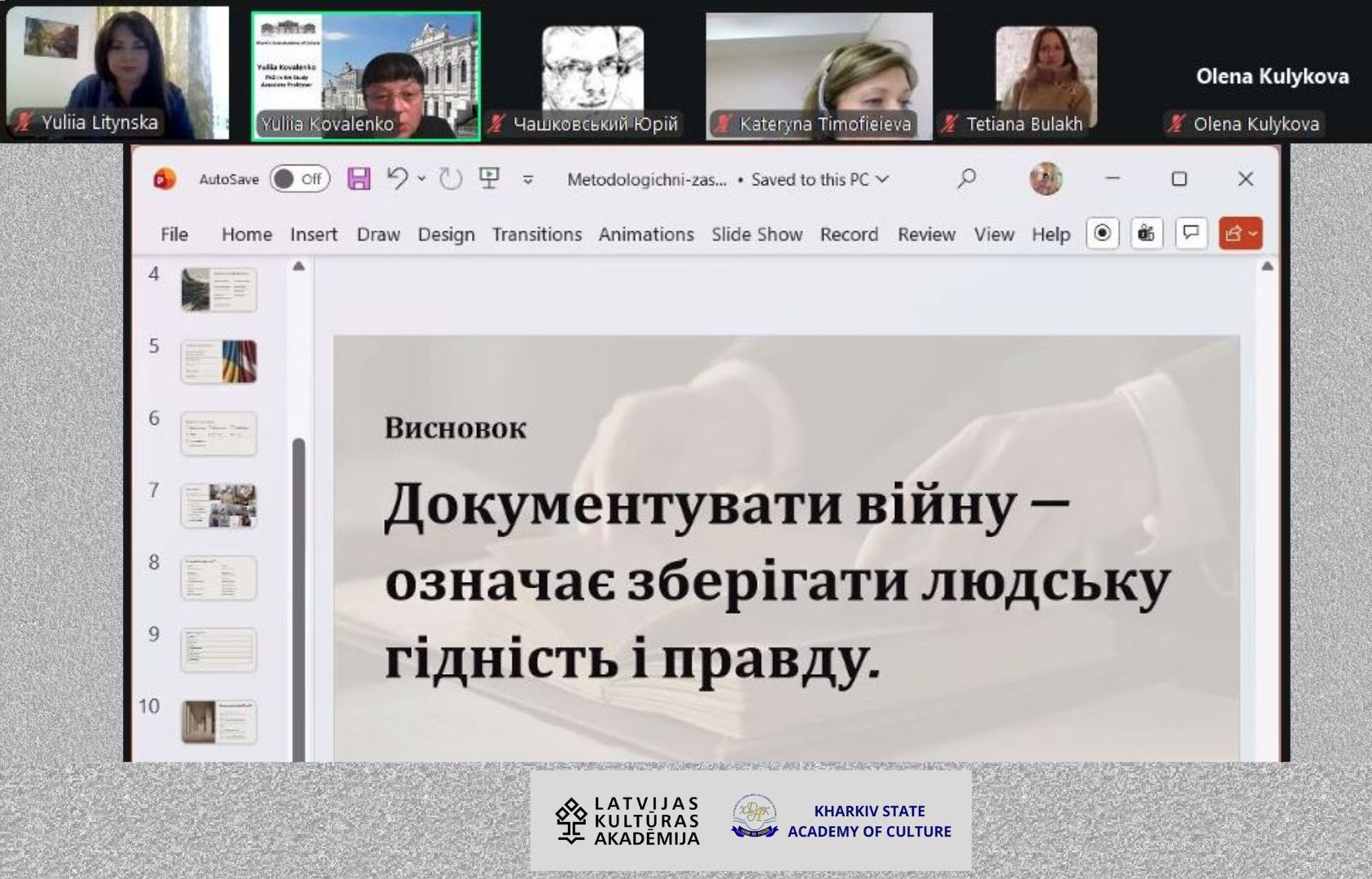Switch to the Slide Show tab
The height and width of the screenshot is (879, 1372).
coord(757,234)
